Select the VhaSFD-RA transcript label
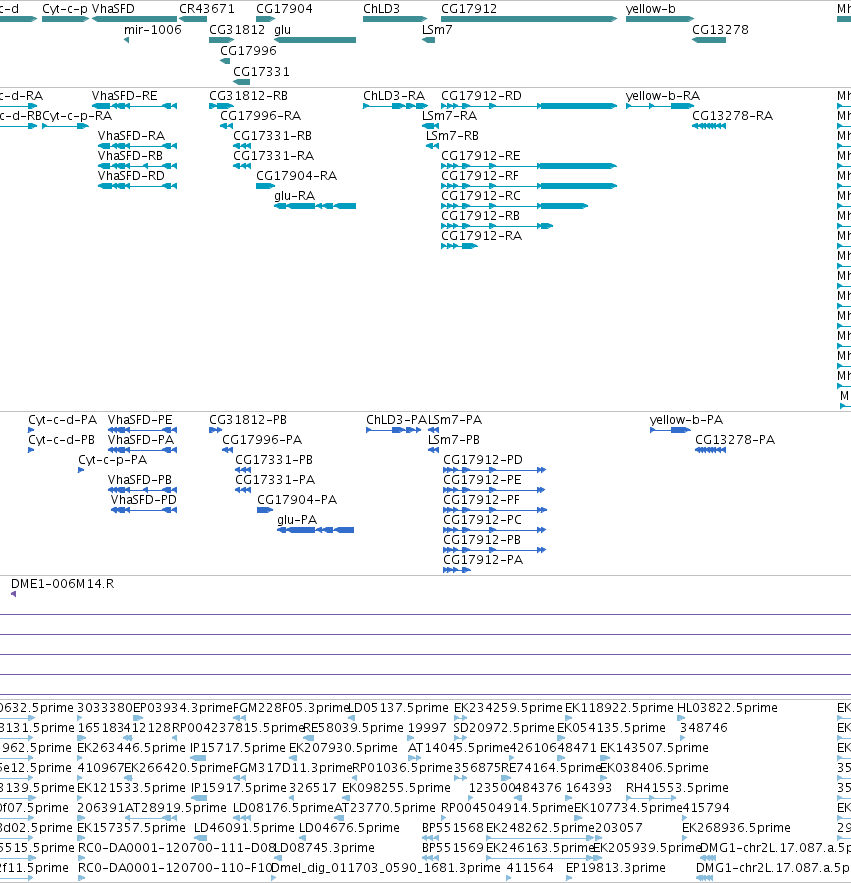Image resolution: width=851 pixels, height=883 pixels. pyautogui.click(x=131, y=136)
